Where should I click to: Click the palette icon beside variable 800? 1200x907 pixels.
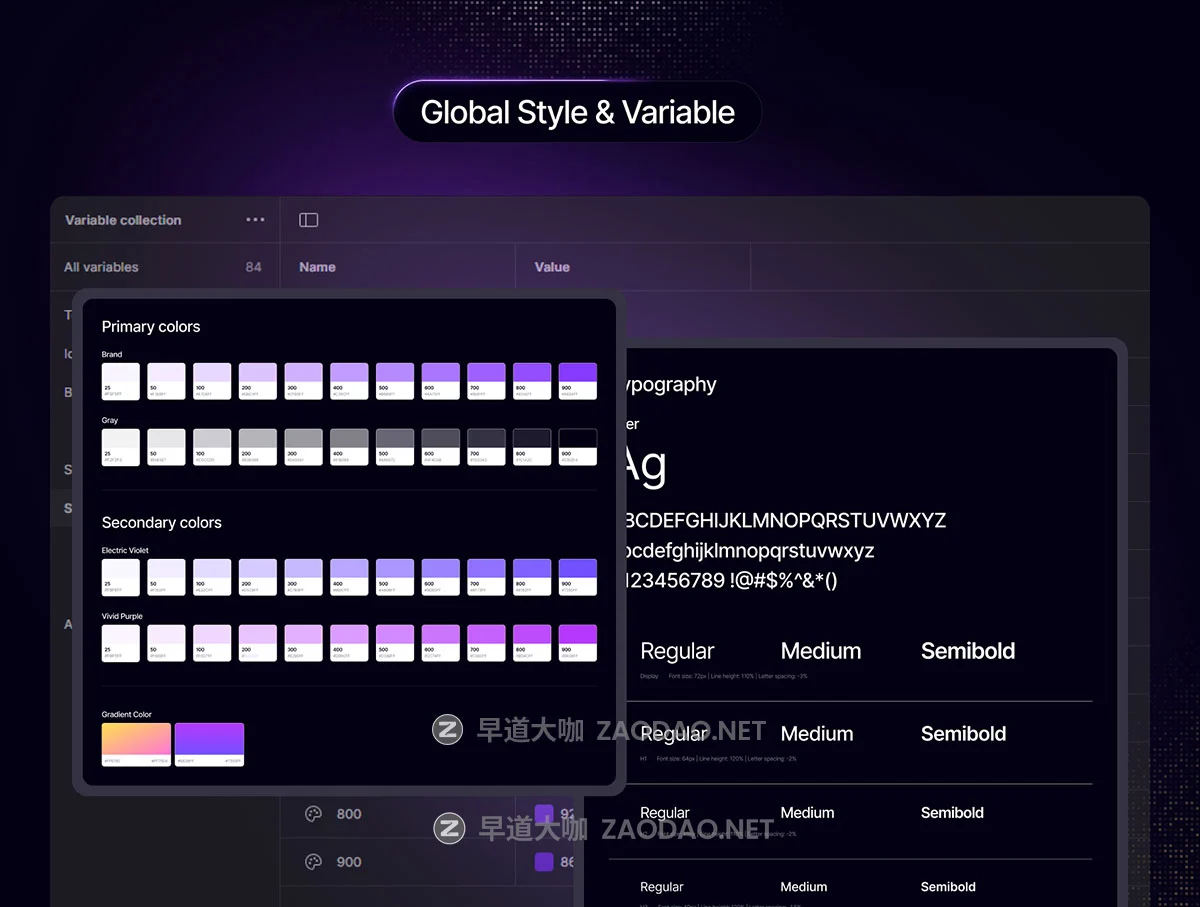point(314,814)
